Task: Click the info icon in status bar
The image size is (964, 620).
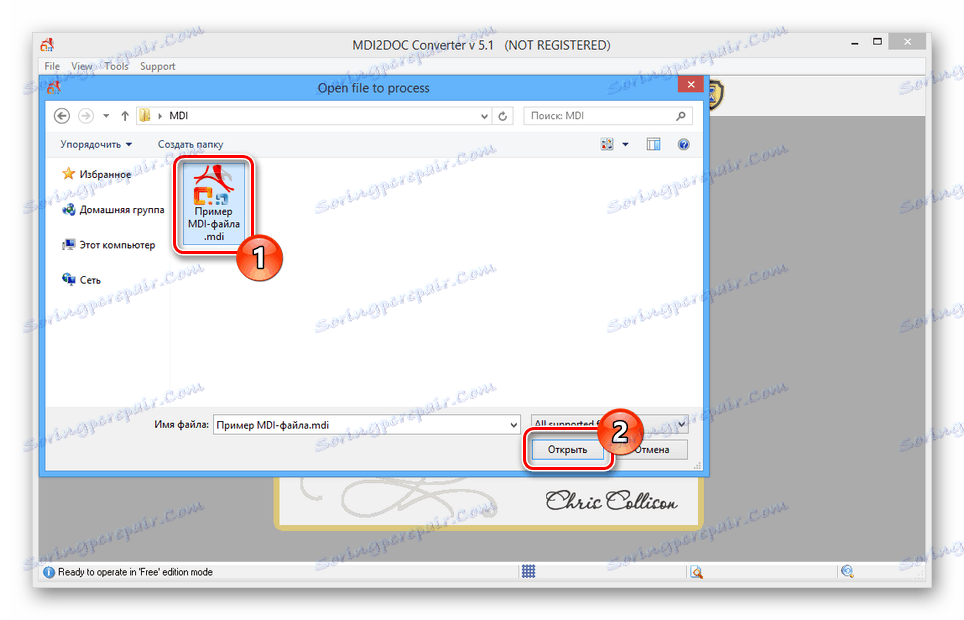Action: [49, 572]
